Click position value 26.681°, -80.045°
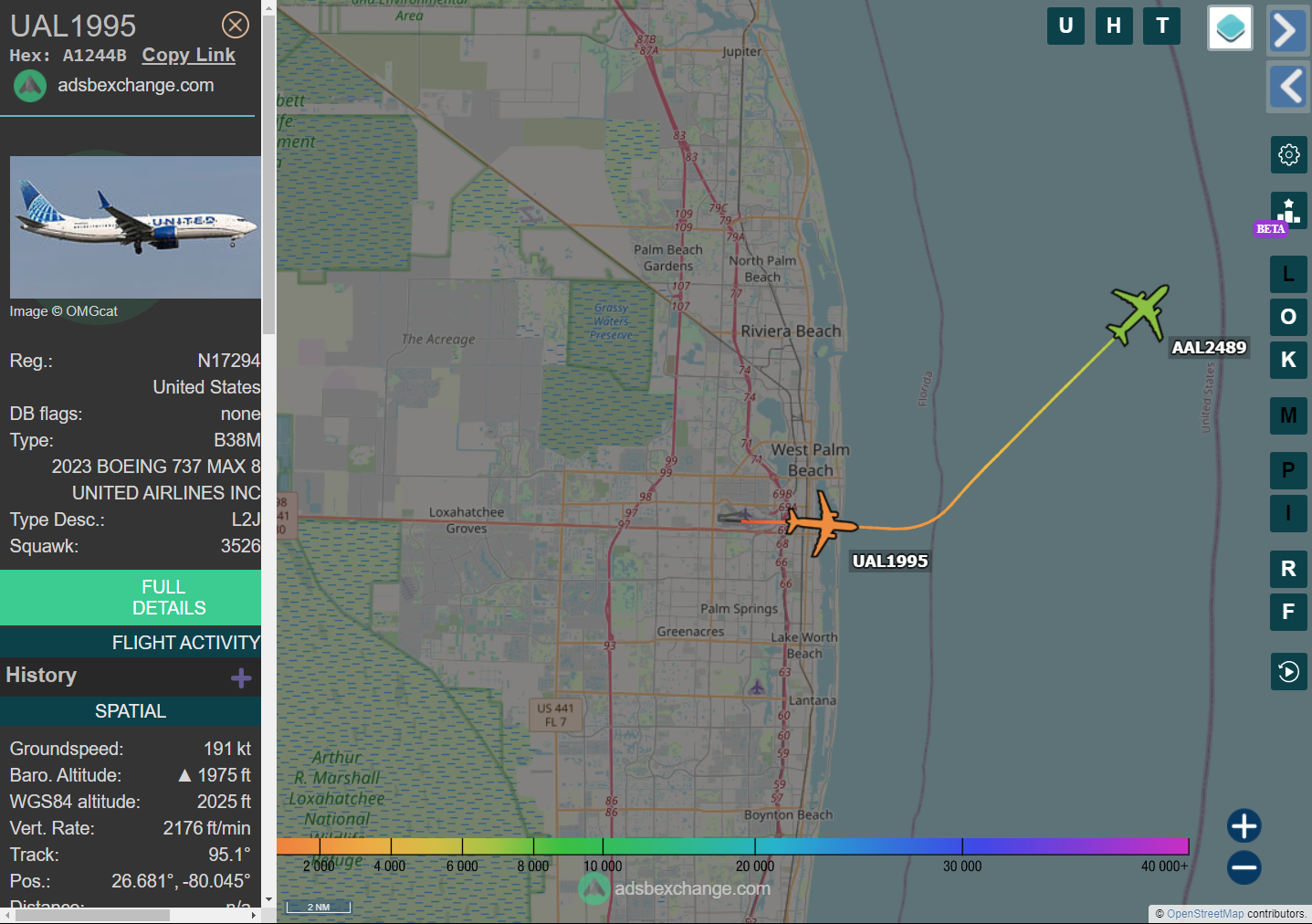Image resolution: width=1312 pixels, height=924 pixels. tap(181, 881)
